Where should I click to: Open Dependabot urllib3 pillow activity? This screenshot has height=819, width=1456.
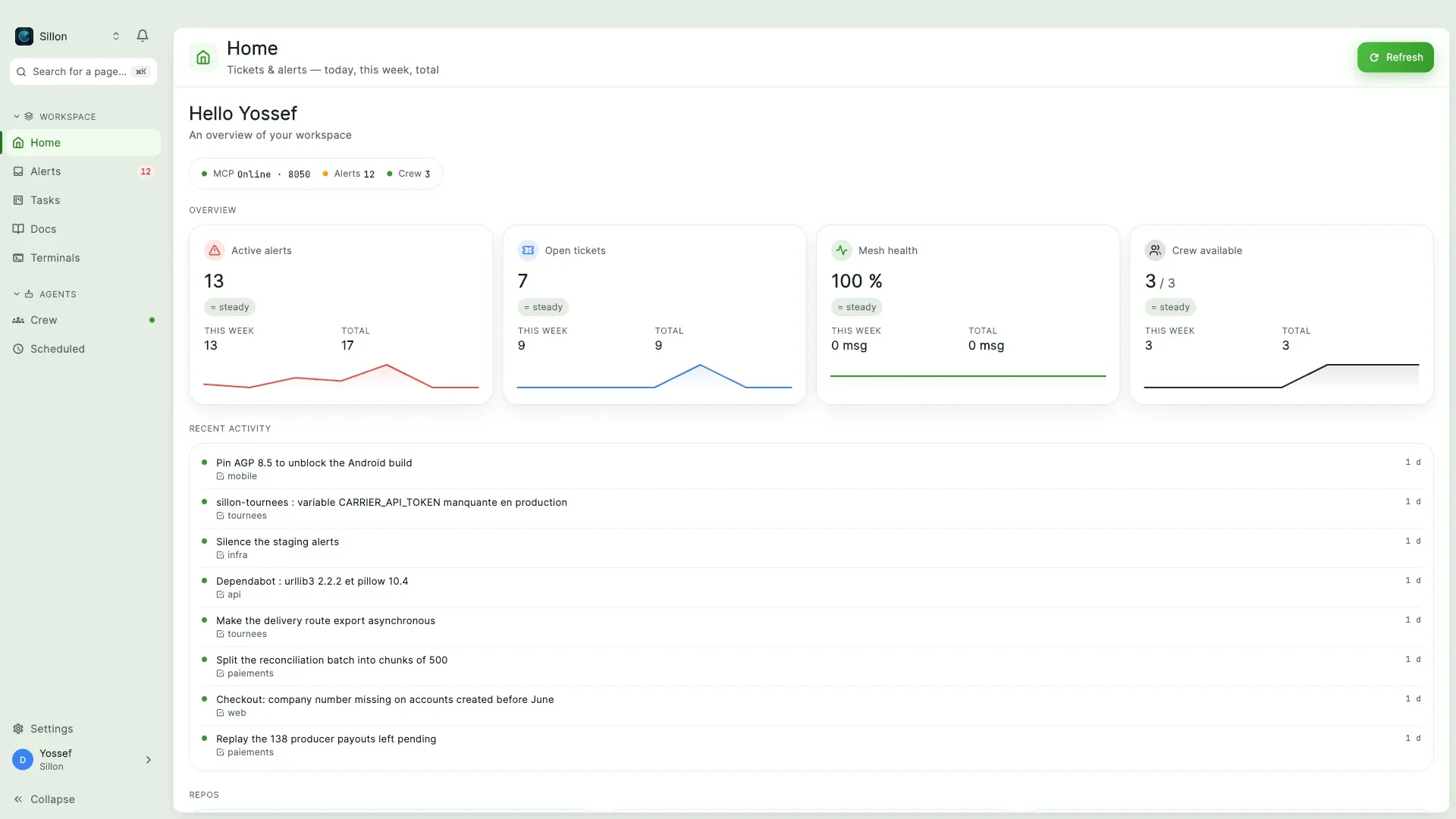[x=811, y=588]
